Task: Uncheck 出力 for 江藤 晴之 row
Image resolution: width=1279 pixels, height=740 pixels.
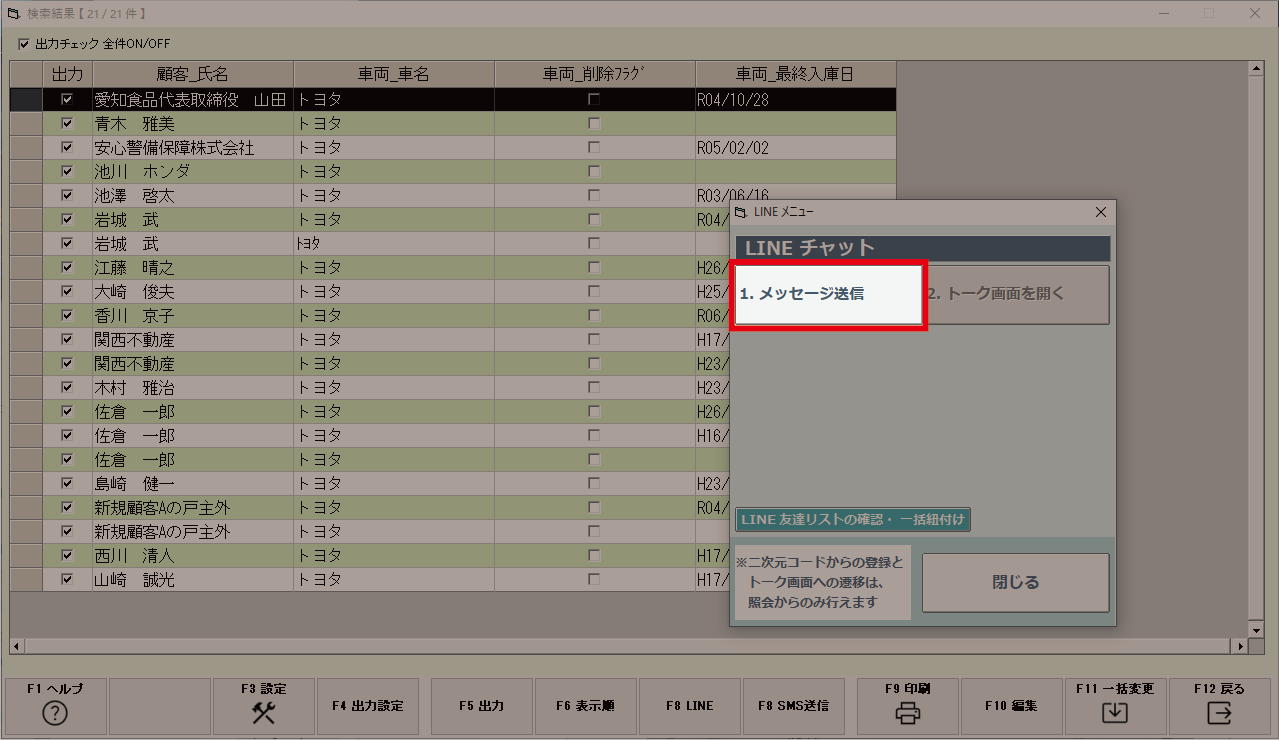Action: 67,268
